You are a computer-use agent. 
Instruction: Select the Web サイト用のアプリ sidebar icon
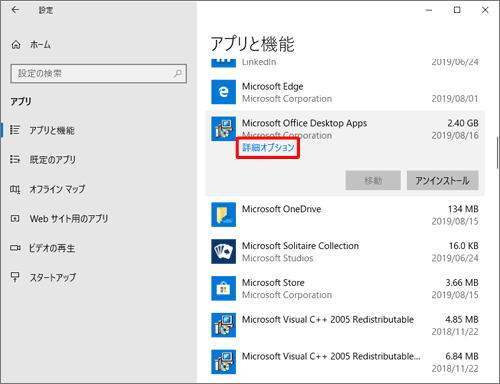click(x=15, y=219)
